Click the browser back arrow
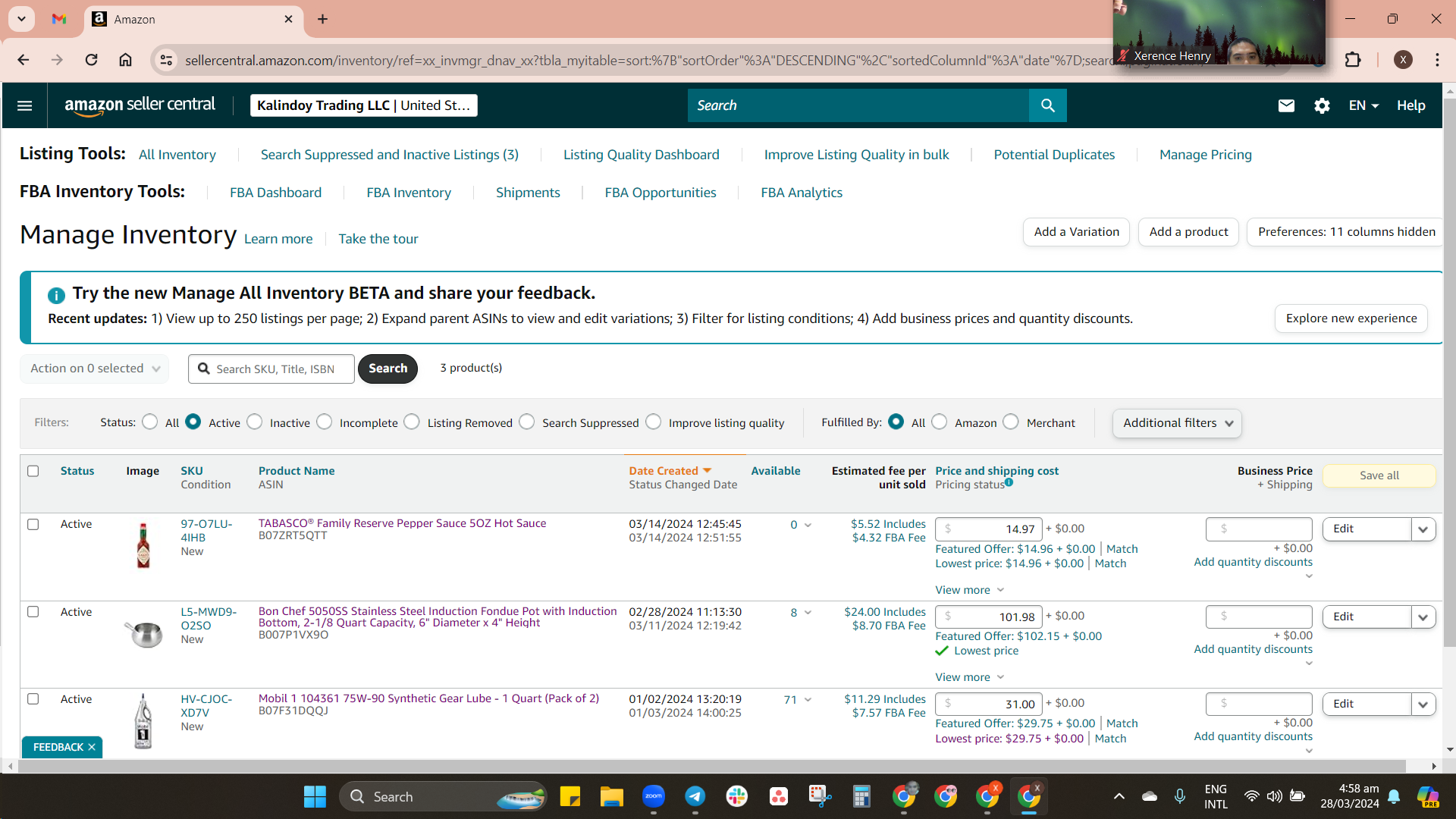This screenshot has width=1456, height=819. 24,59
